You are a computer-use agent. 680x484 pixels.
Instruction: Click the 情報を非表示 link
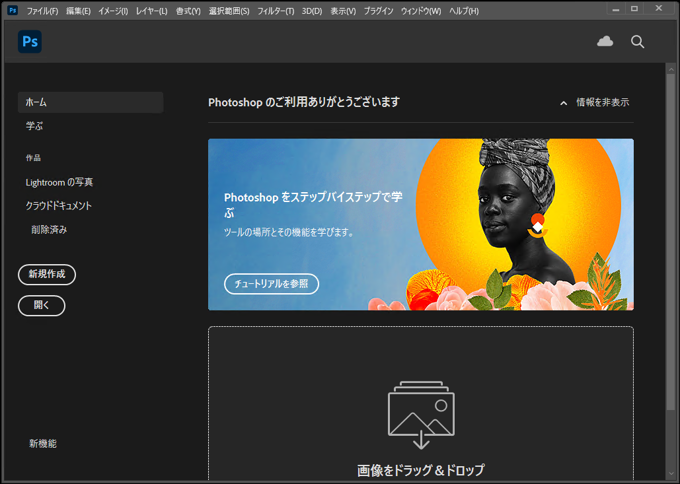[x=603, y=102]
